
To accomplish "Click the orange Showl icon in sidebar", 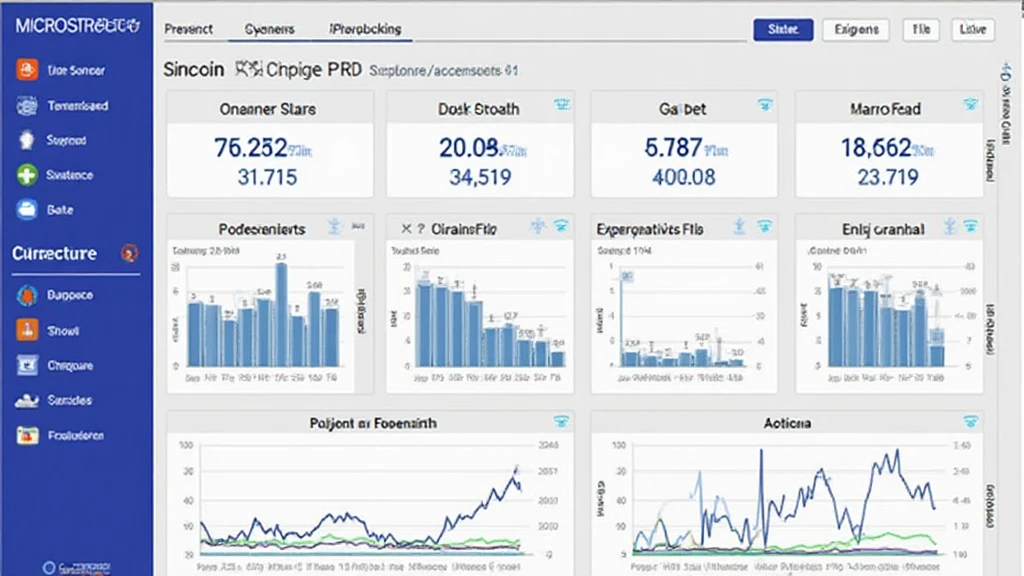I will (26, 331).
